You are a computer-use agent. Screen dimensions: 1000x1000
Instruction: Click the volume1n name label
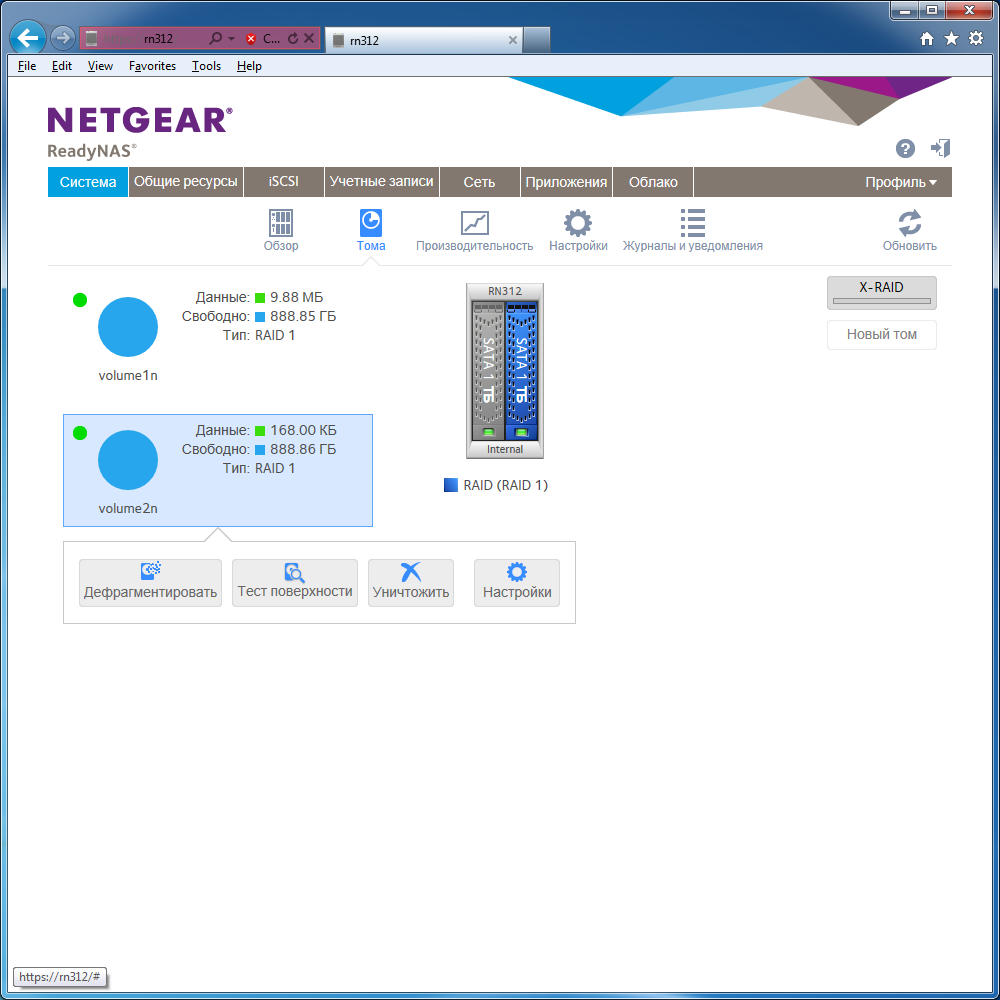tap(128, 376)
